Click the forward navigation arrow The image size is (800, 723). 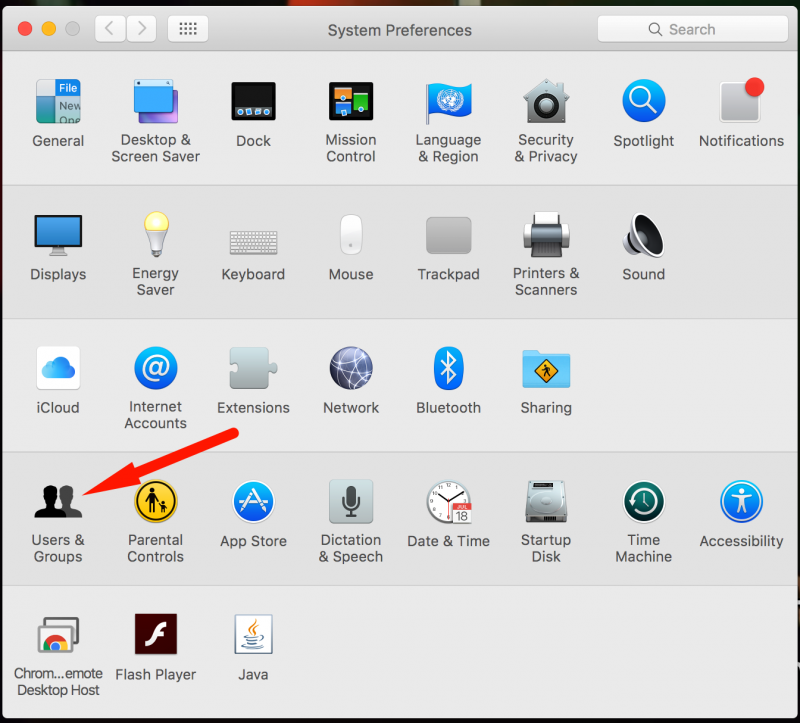141,29
